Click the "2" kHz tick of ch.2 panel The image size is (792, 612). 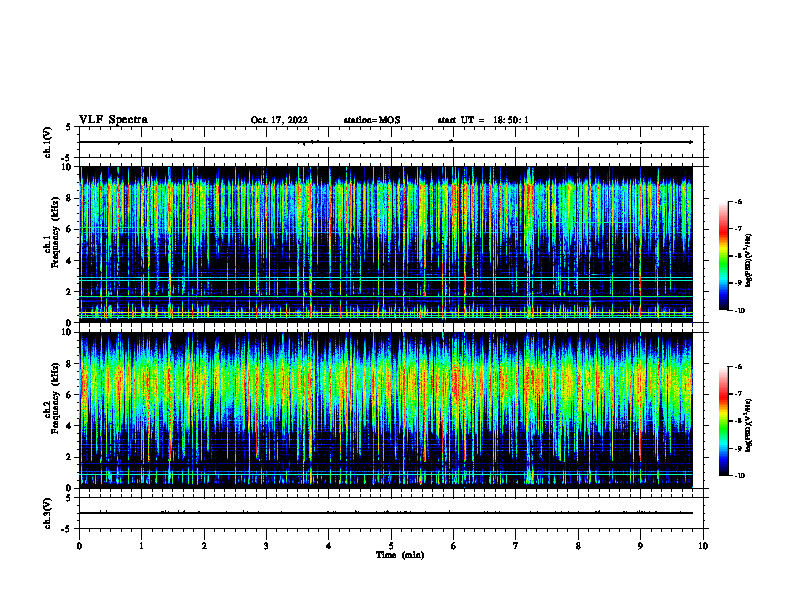tap(70, 457)
